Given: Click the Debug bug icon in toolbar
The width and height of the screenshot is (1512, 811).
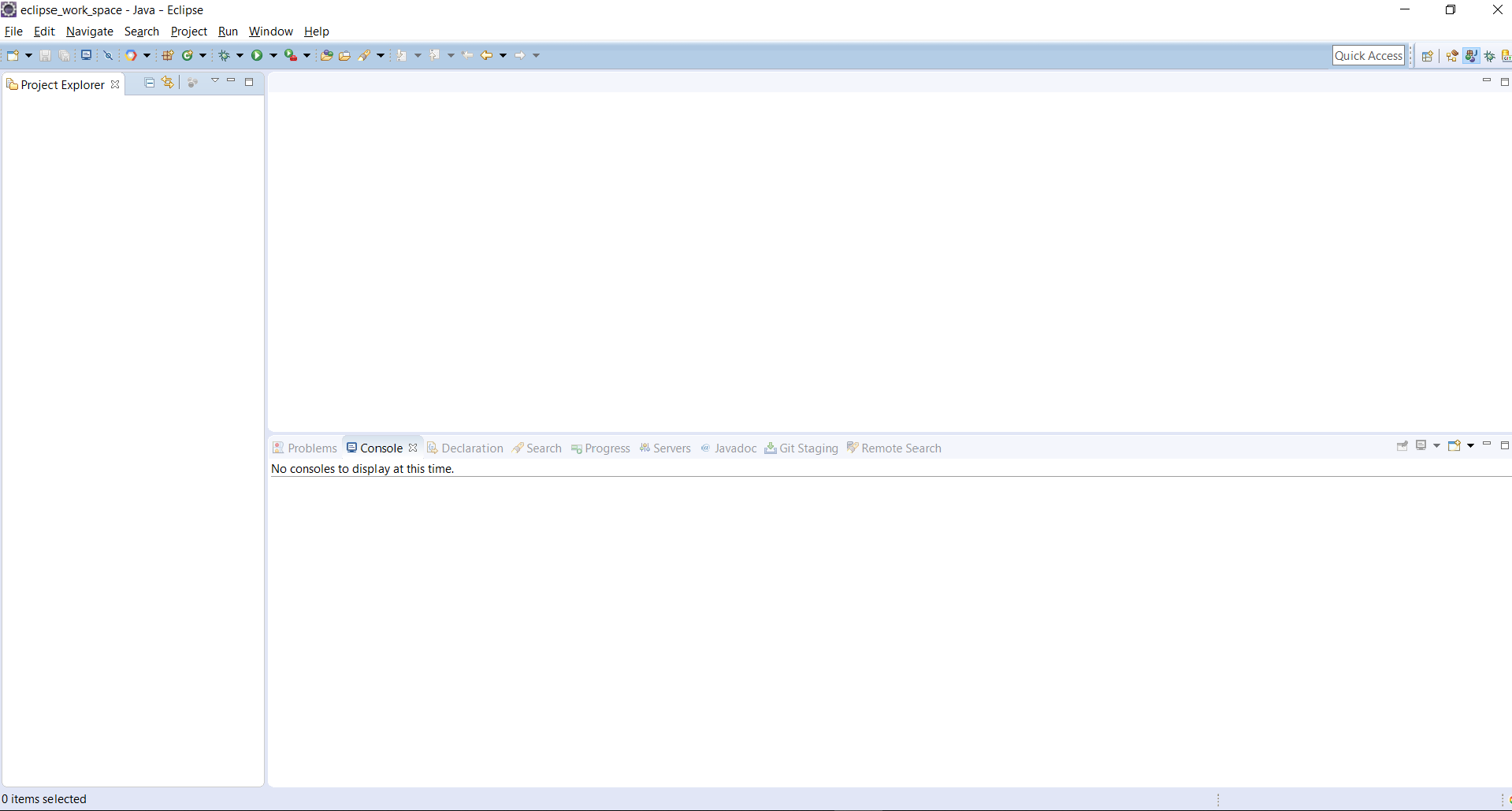Looking at the screenshot, I should (x=225, y=55).
